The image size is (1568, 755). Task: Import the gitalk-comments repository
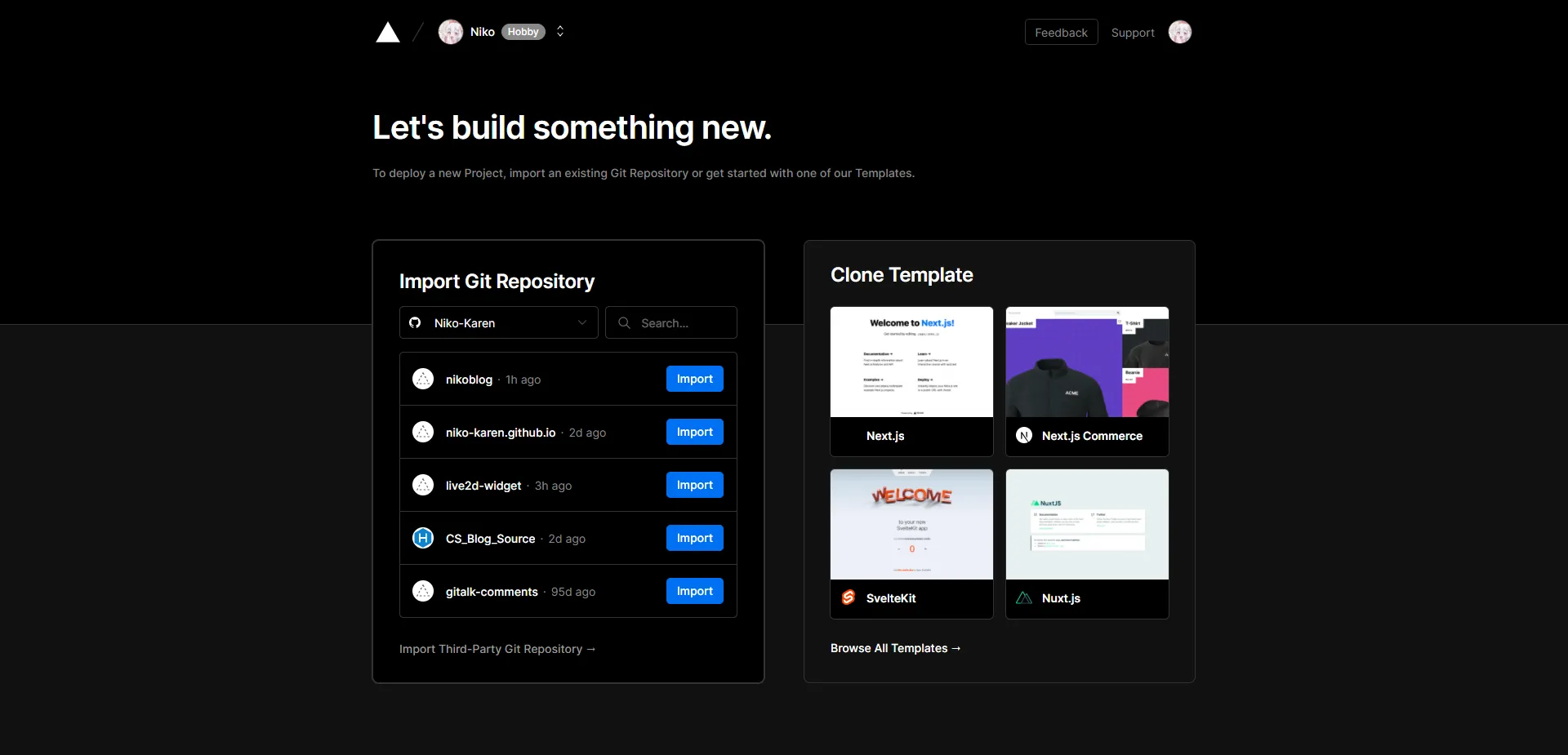[x=694, y=591]
